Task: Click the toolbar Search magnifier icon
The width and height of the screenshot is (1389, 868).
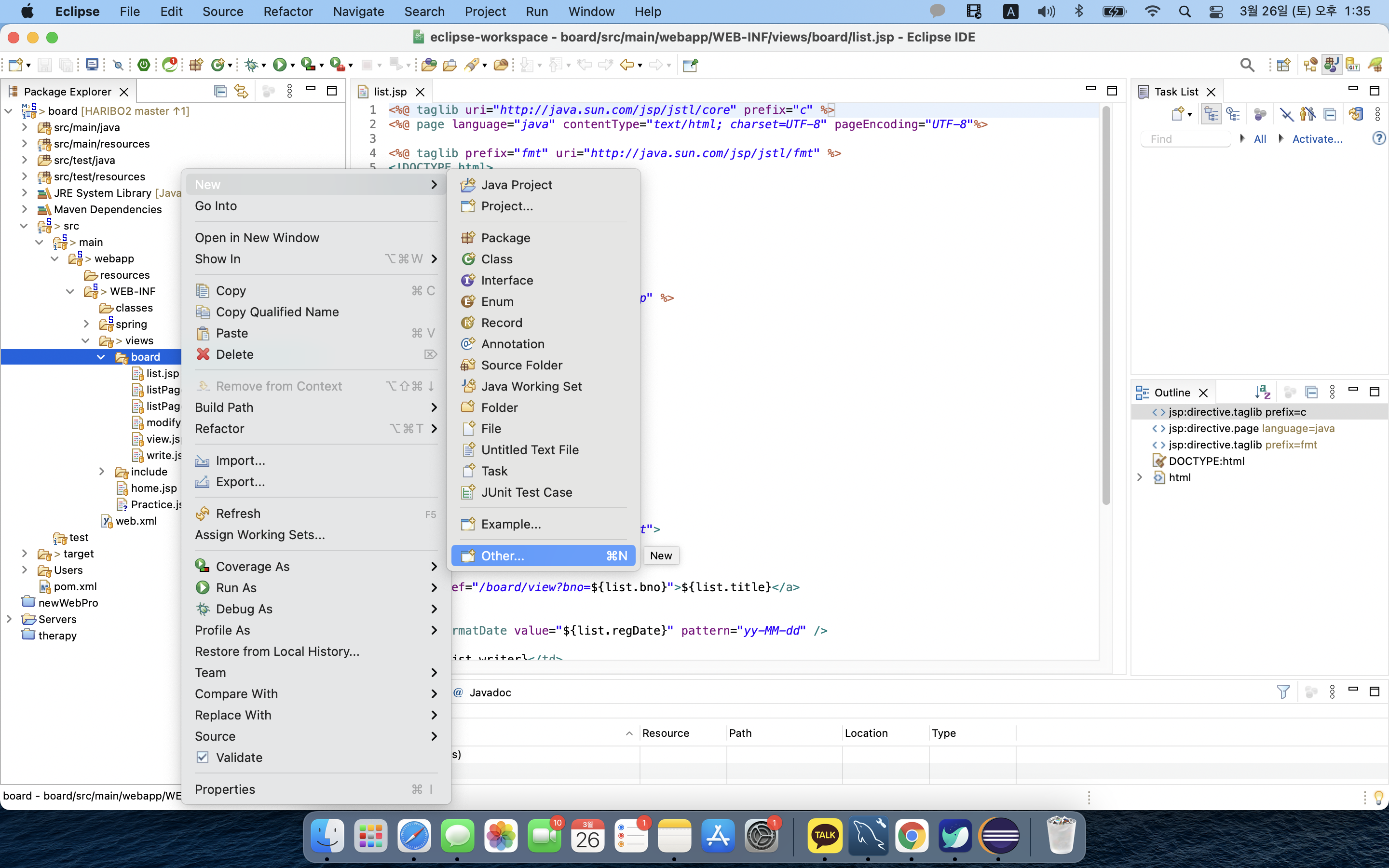Action: tap(1247, 65)
